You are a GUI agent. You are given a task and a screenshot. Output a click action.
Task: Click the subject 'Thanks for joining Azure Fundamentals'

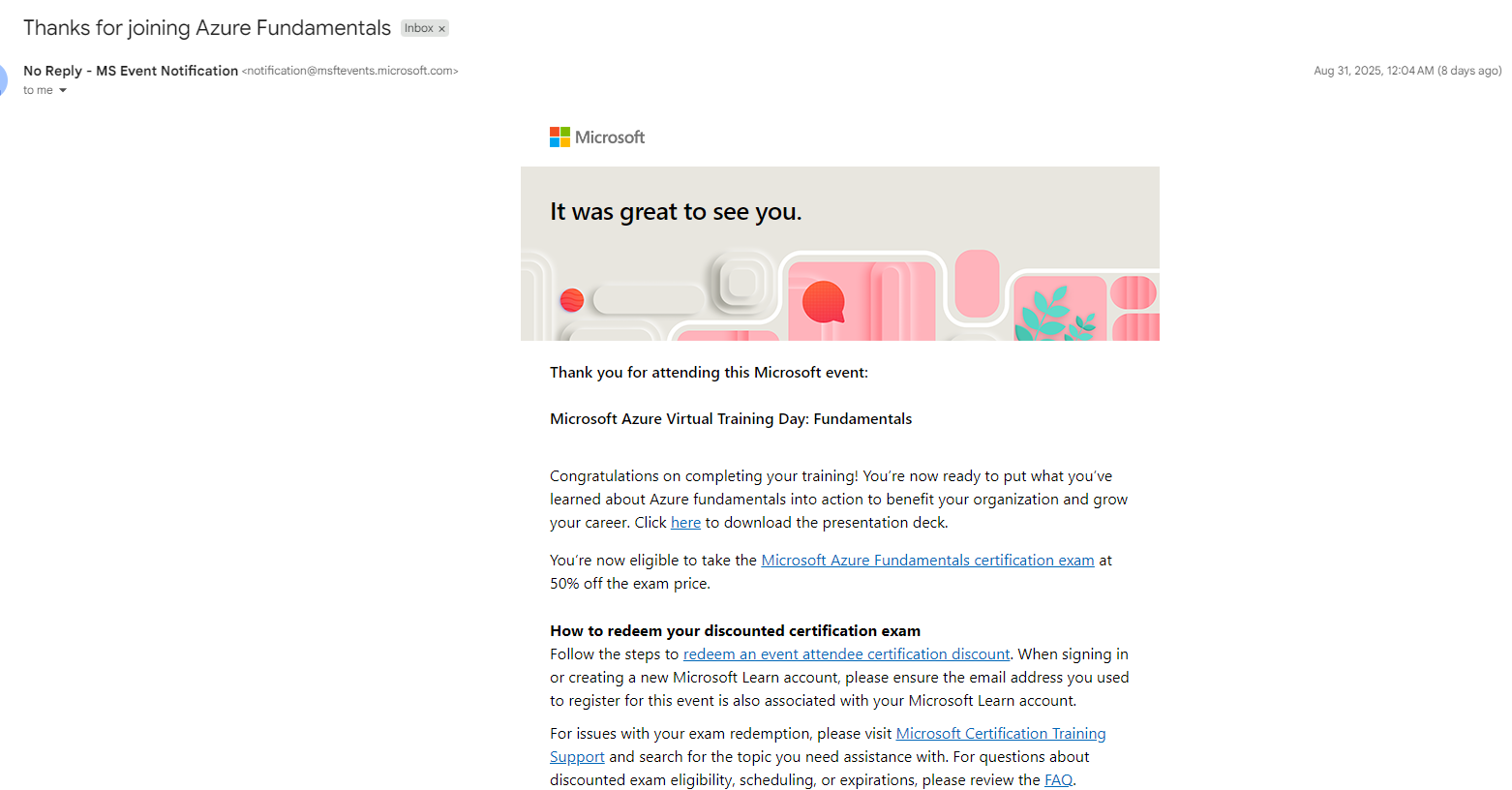[x=207, y=28]
